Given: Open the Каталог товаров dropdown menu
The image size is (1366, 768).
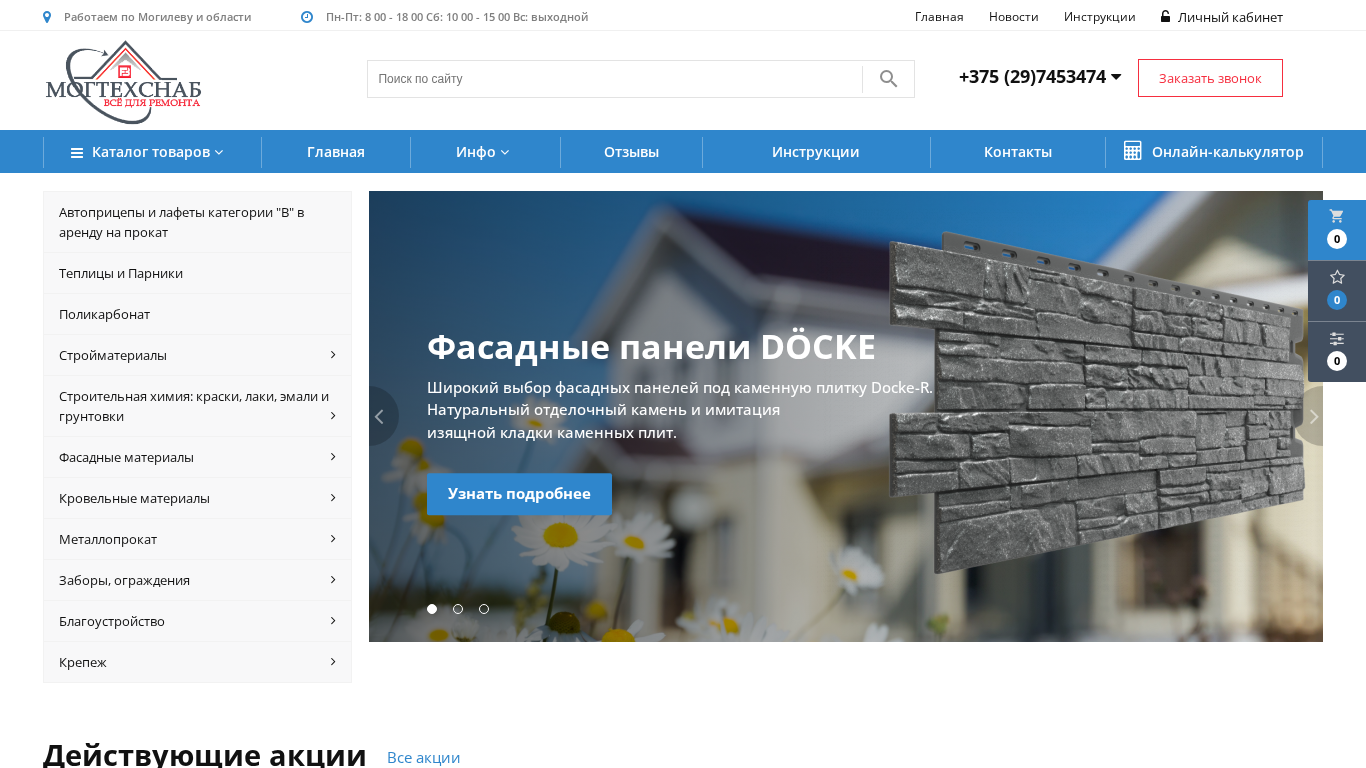Looking at the screenshot, I should point(148,152).
